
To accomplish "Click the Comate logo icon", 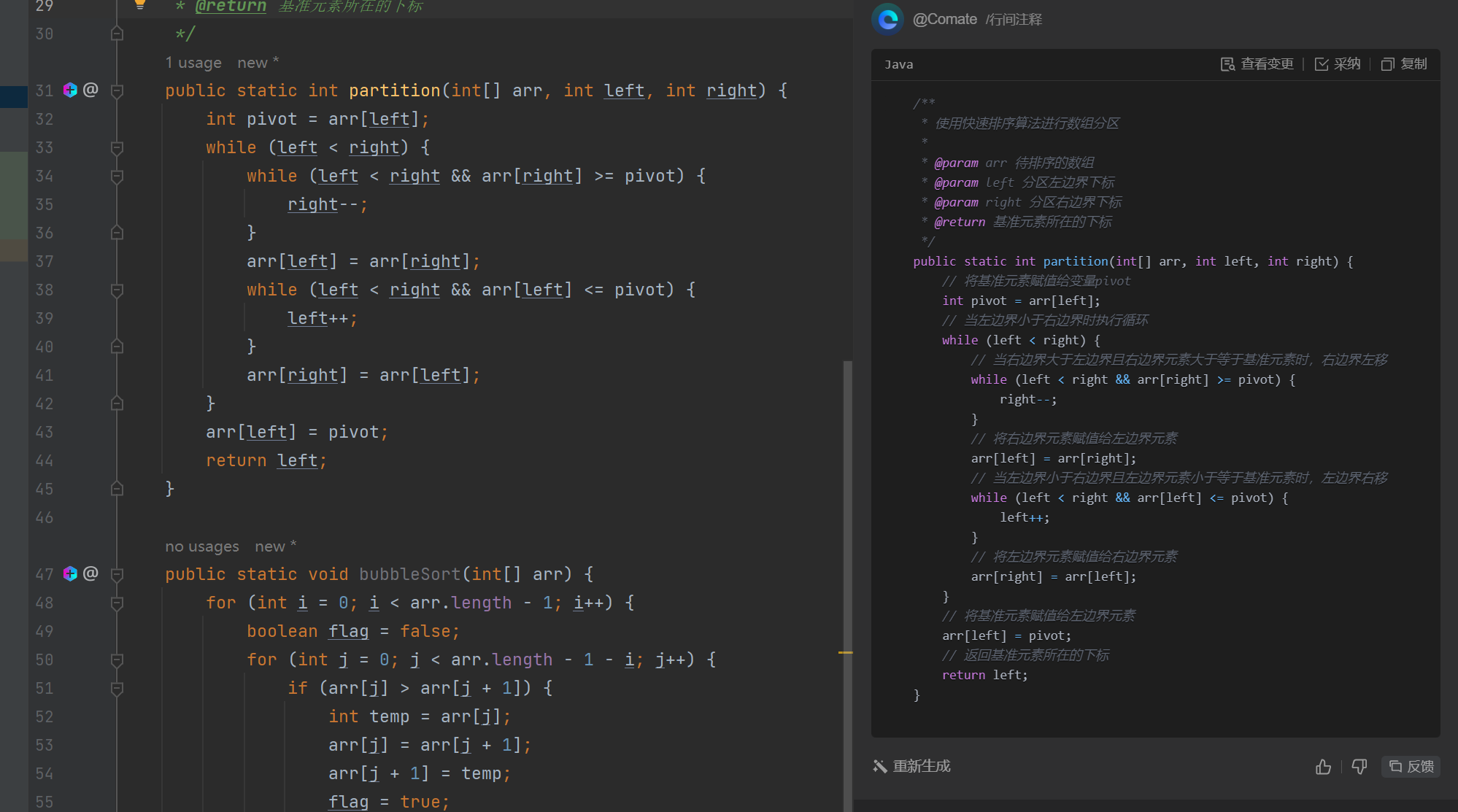I will point(887,19).
